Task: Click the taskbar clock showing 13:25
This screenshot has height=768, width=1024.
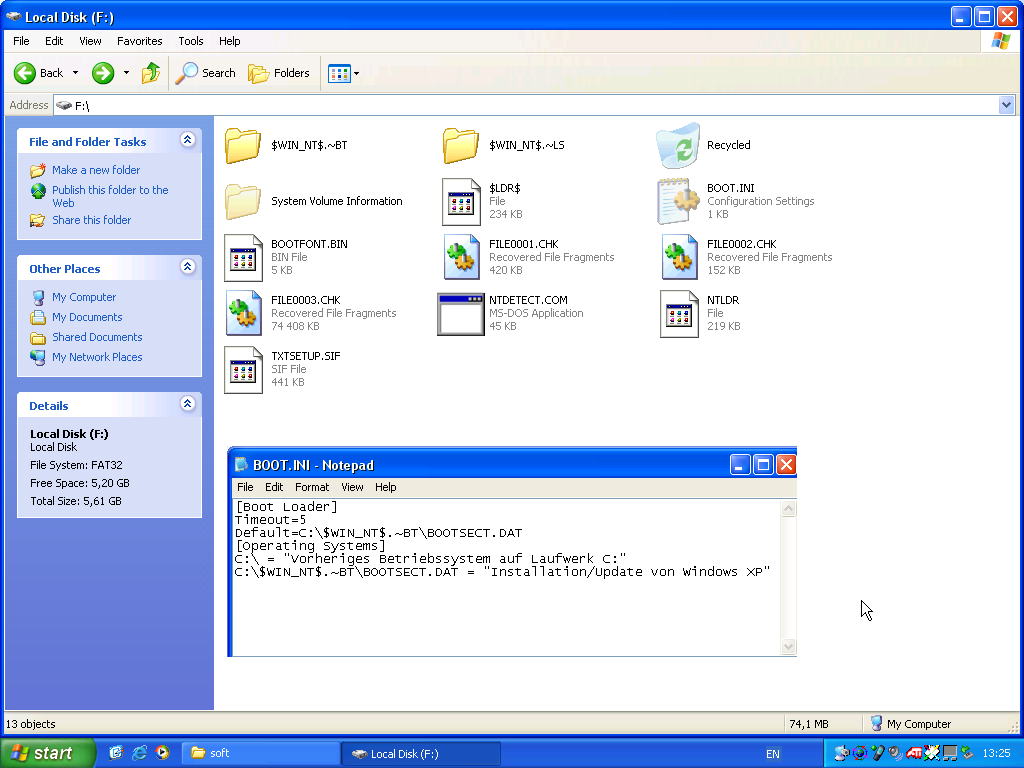Action: [x=996, y=754]
